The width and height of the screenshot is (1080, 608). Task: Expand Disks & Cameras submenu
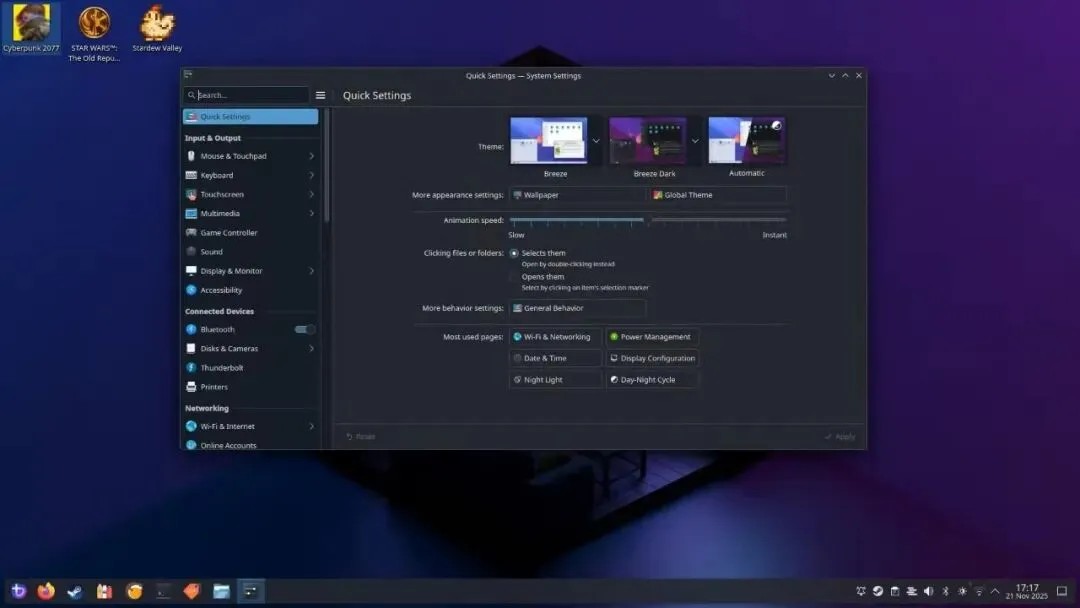pos(311,348)
